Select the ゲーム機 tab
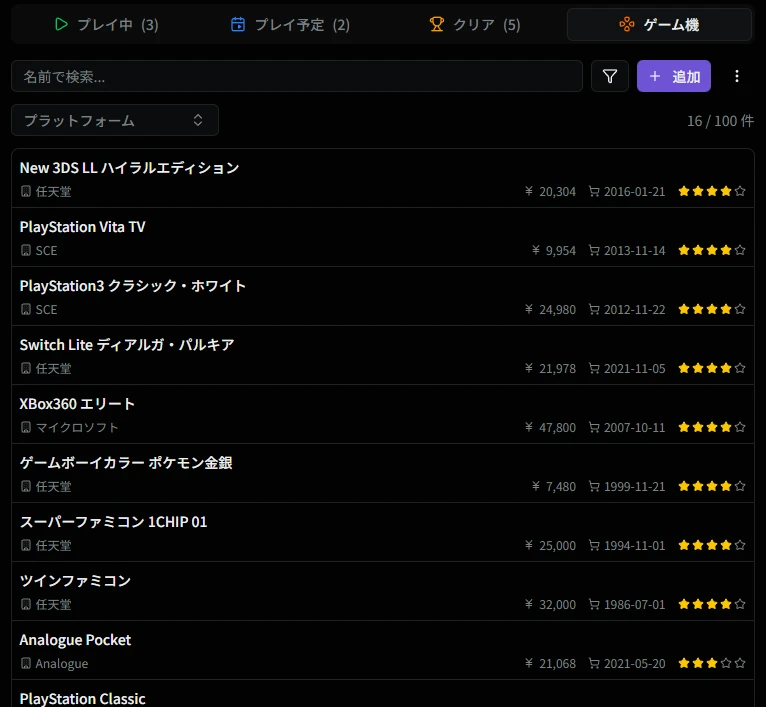 click(x=659, y=24)
